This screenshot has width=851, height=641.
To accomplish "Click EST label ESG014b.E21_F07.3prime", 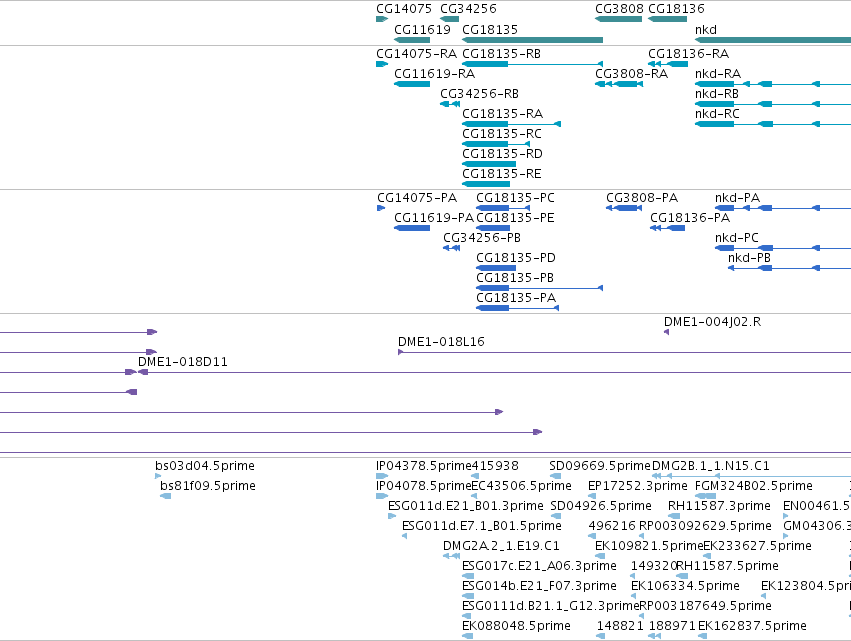I will tap(539, 587).
